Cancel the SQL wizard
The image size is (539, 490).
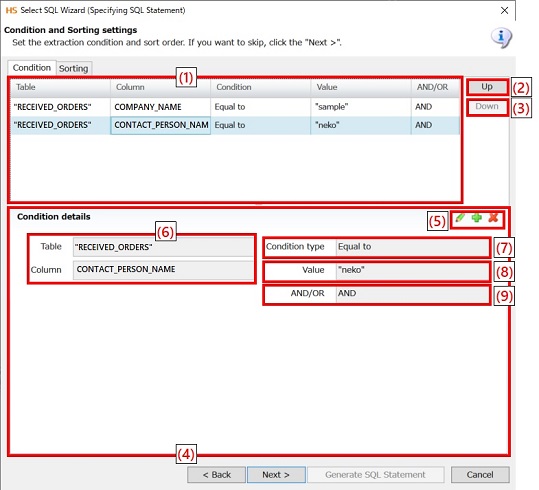pyautogui.click(x=480, y=475)
